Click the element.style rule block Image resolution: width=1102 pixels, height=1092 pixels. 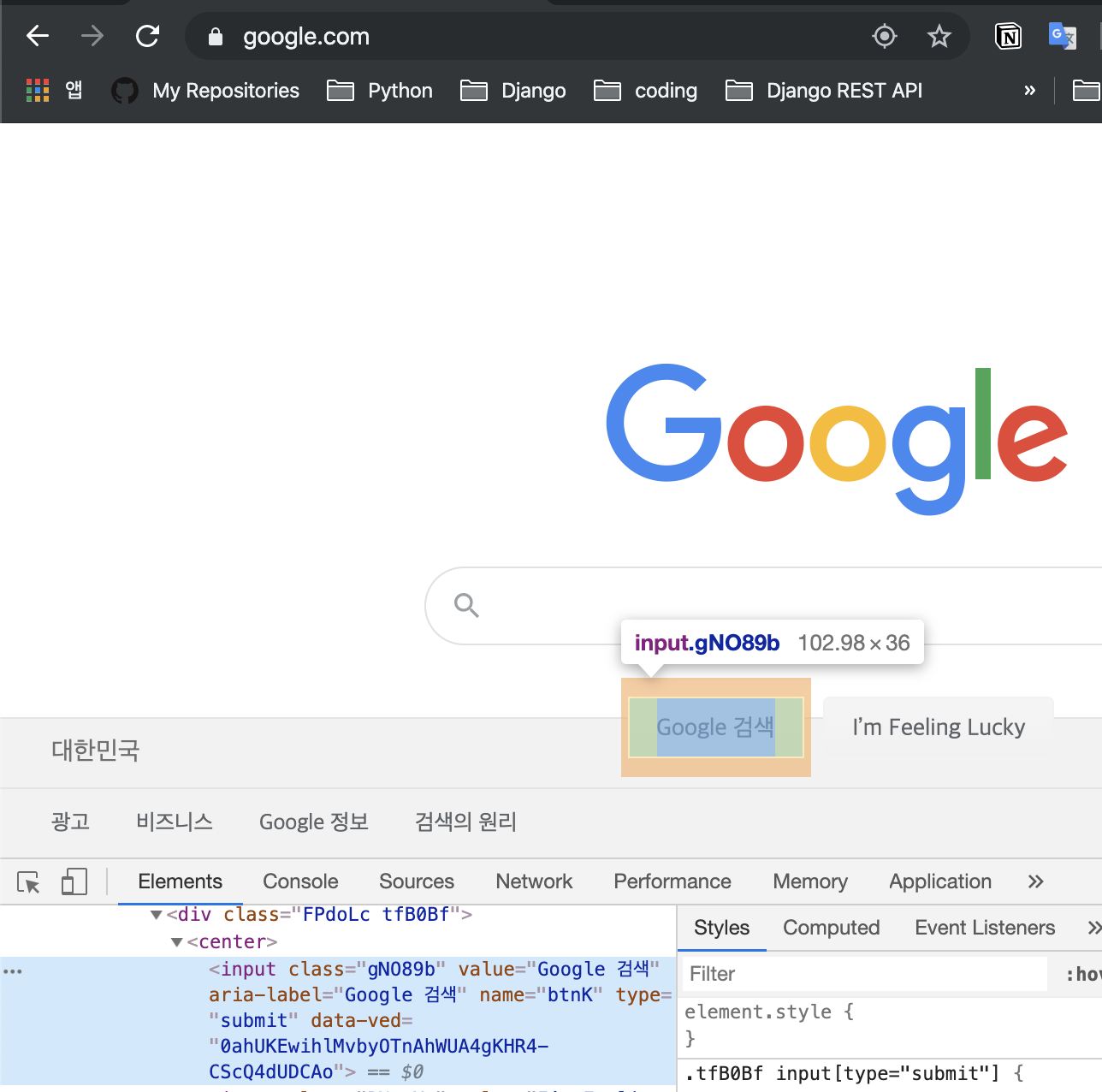pos(890,1025)
